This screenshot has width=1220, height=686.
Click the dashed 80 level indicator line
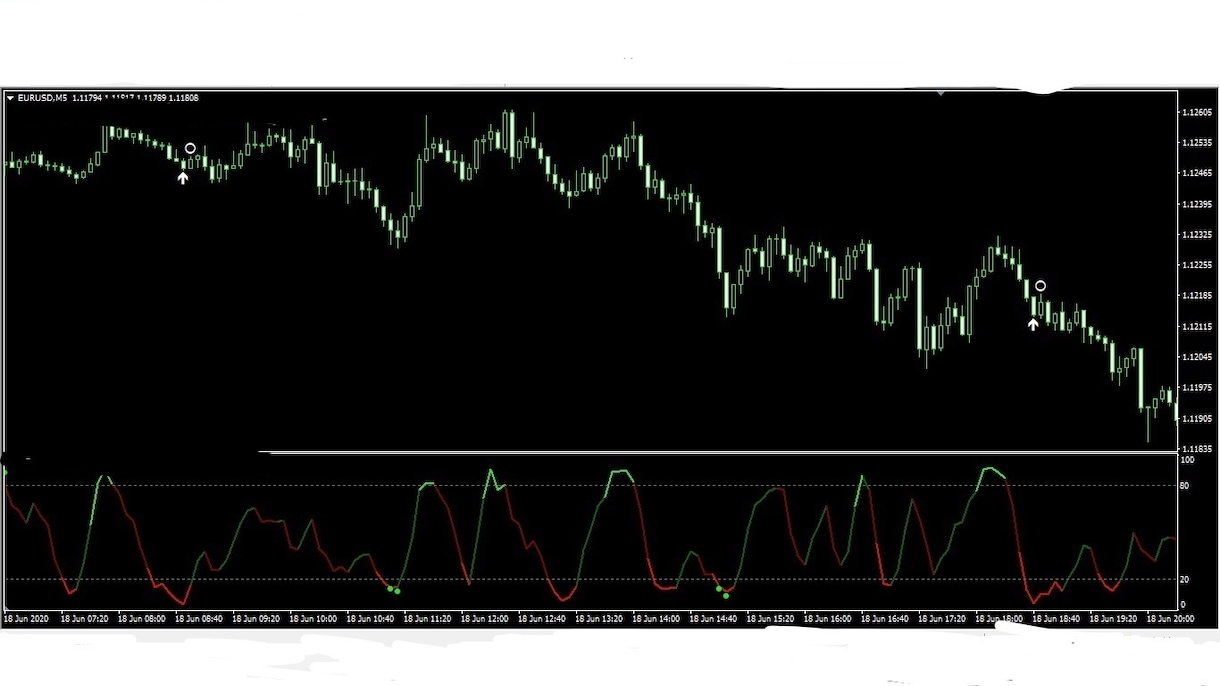click(590, 486)
